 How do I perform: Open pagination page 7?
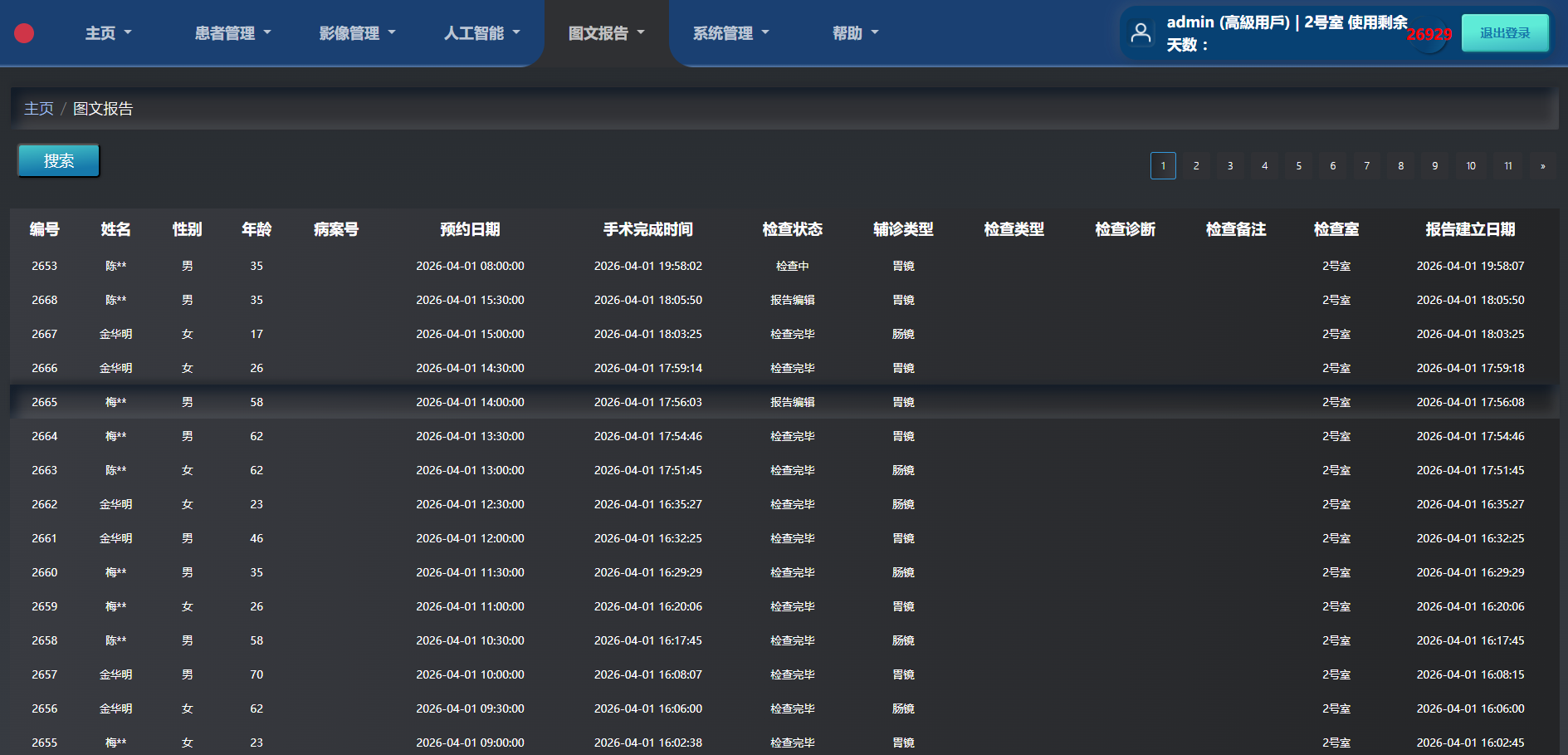pyautogui.click(x=1367, y=166)
